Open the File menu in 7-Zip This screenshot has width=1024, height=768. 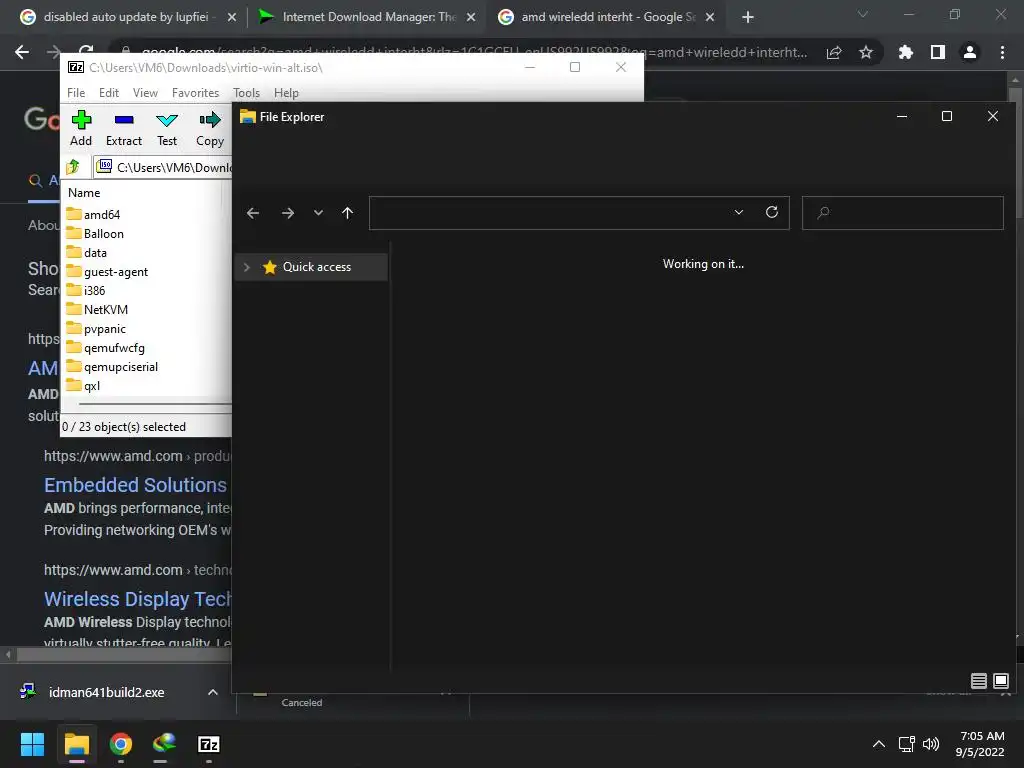[76, 93]
